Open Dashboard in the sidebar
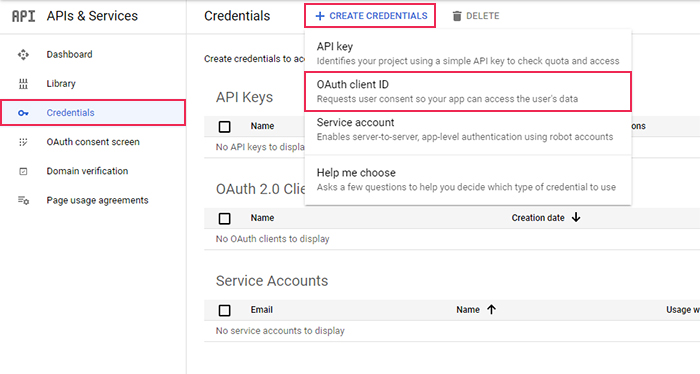The image size is (700, 374). (69, 54)
